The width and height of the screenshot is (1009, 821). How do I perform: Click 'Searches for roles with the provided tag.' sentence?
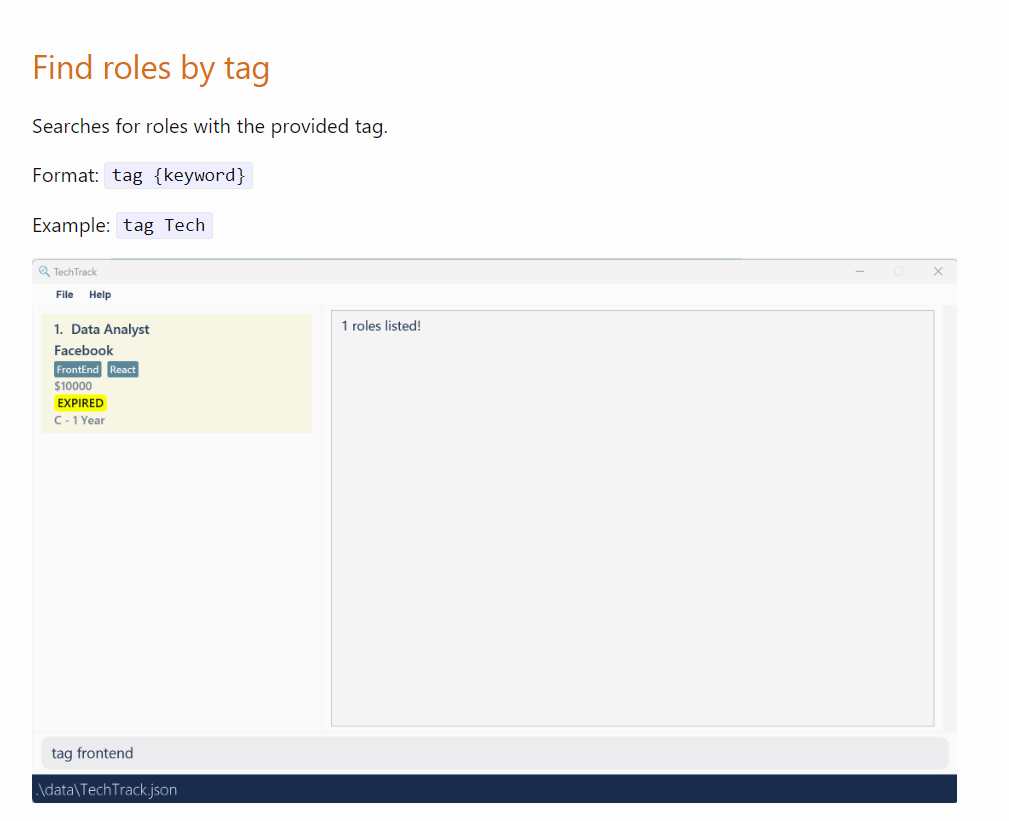[210, 127]
